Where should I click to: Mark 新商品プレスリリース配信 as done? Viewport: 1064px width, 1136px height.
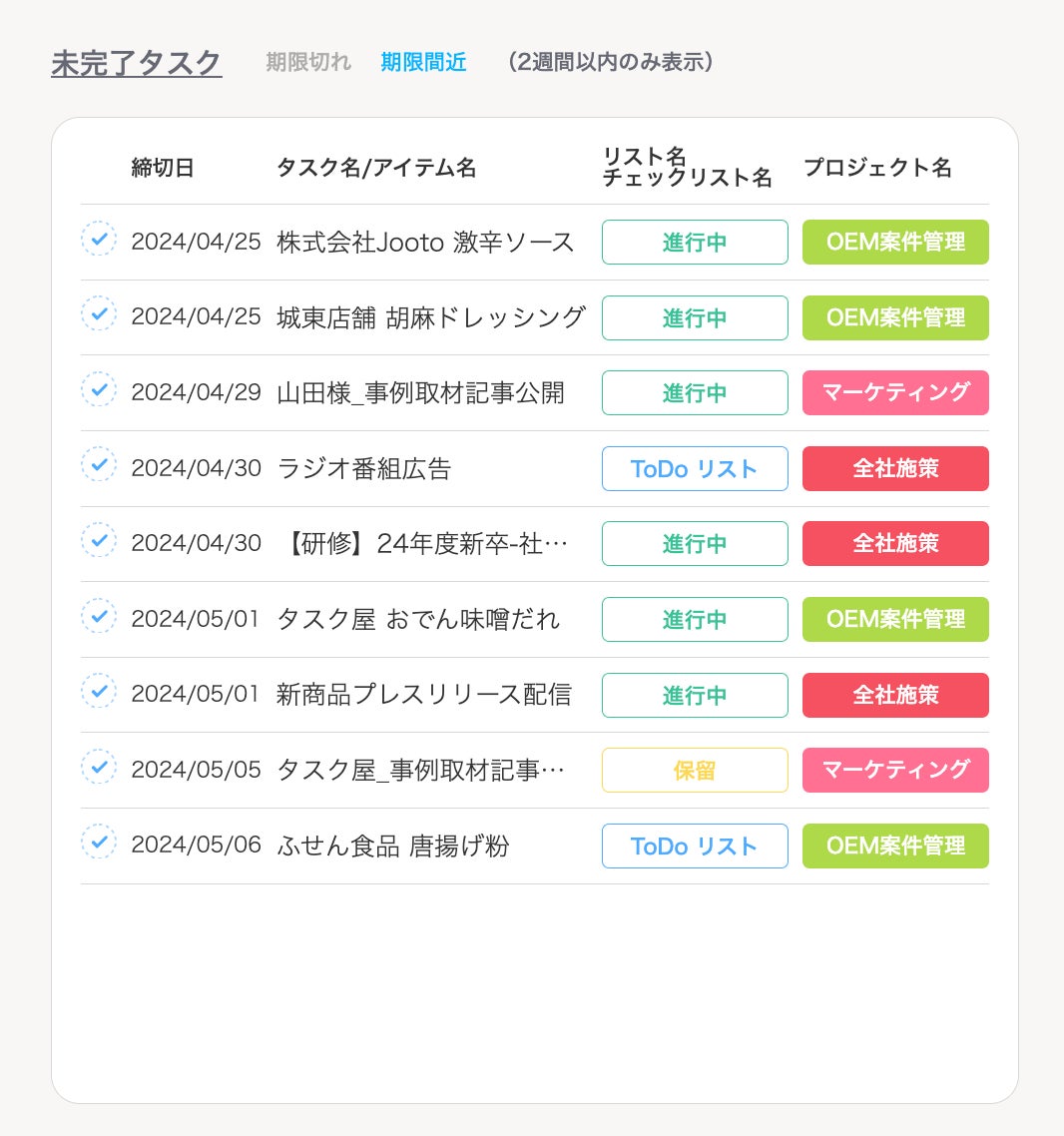(x=98, y=692)
